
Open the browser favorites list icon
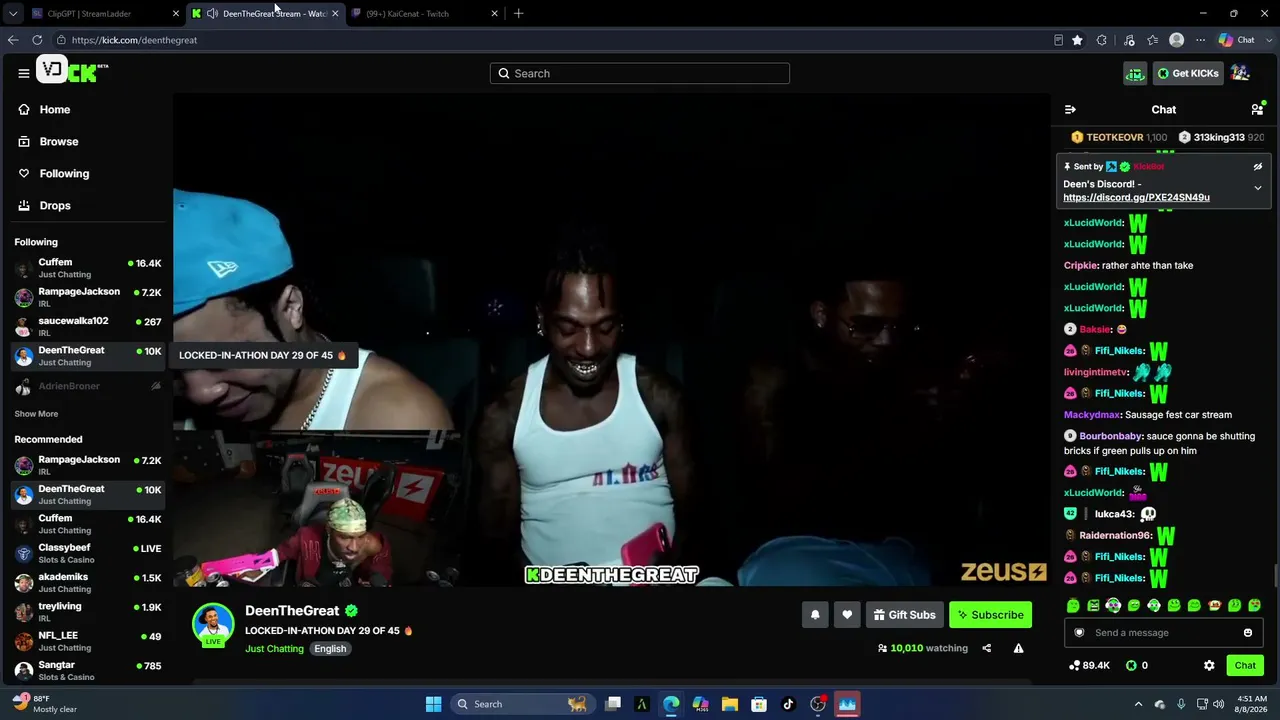pos(1153,40)
